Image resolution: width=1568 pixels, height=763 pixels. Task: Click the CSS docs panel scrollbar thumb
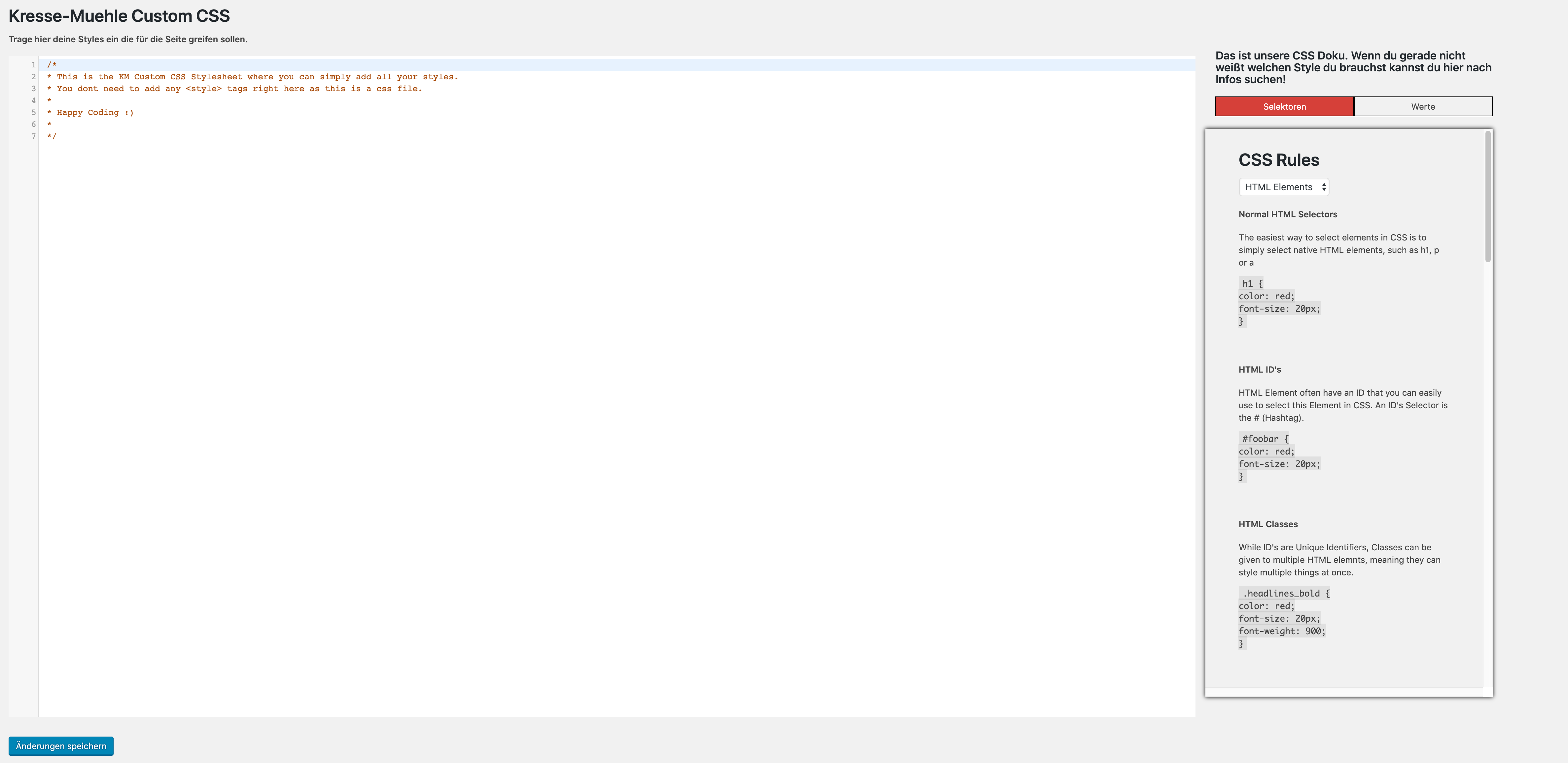click(1488, 197)
